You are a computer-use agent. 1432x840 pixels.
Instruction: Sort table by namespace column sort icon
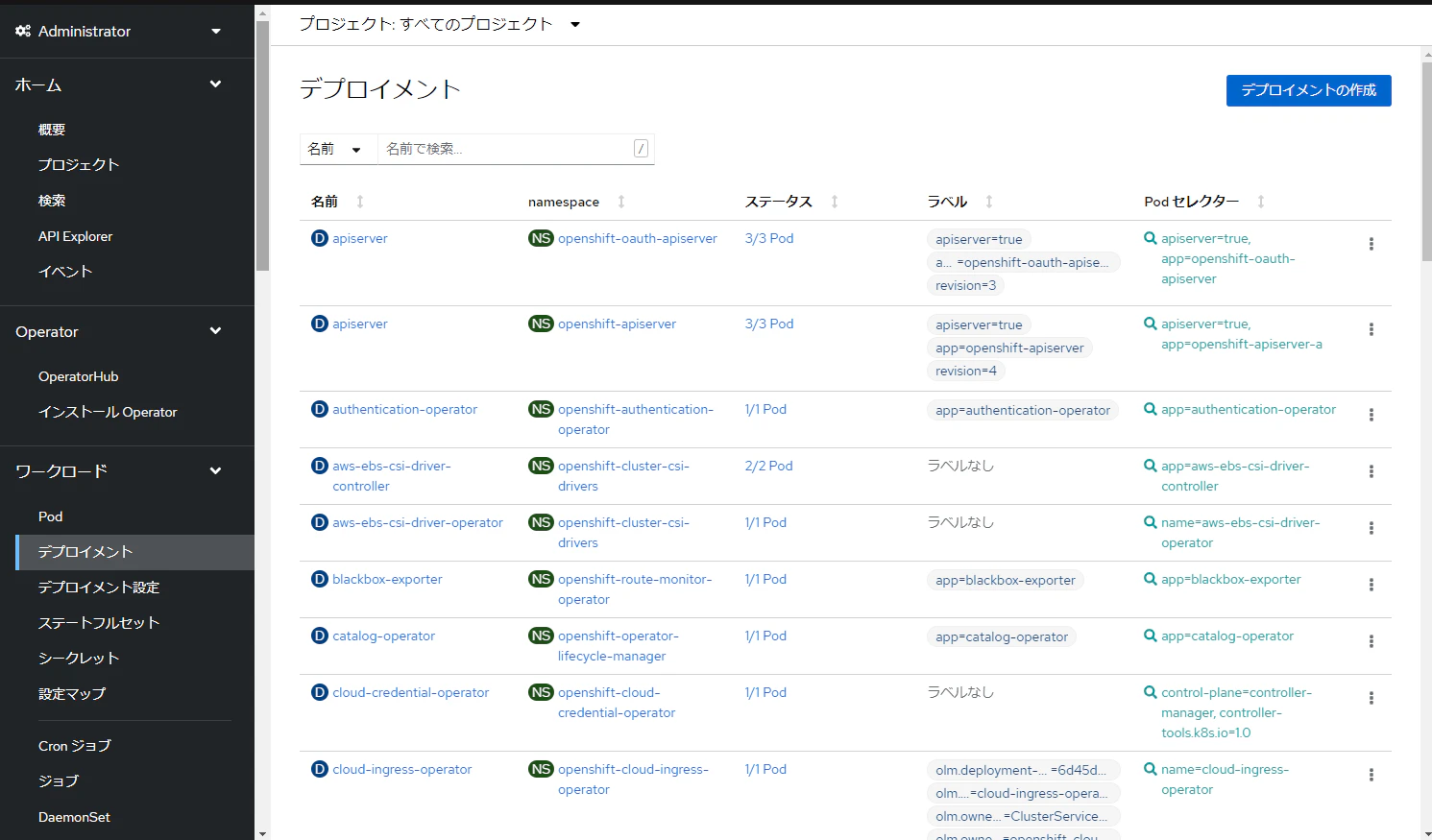(x=621, y=202)
